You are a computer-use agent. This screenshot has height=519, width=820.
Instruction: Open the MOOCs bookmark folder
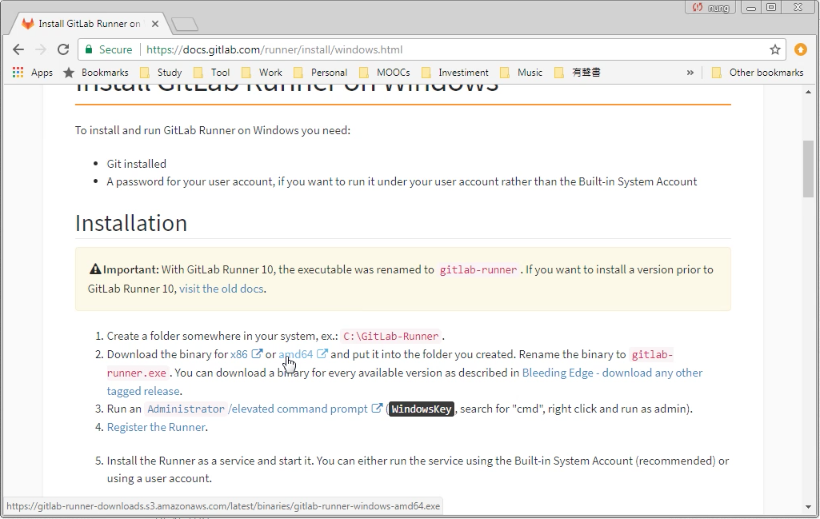[385, 72]
